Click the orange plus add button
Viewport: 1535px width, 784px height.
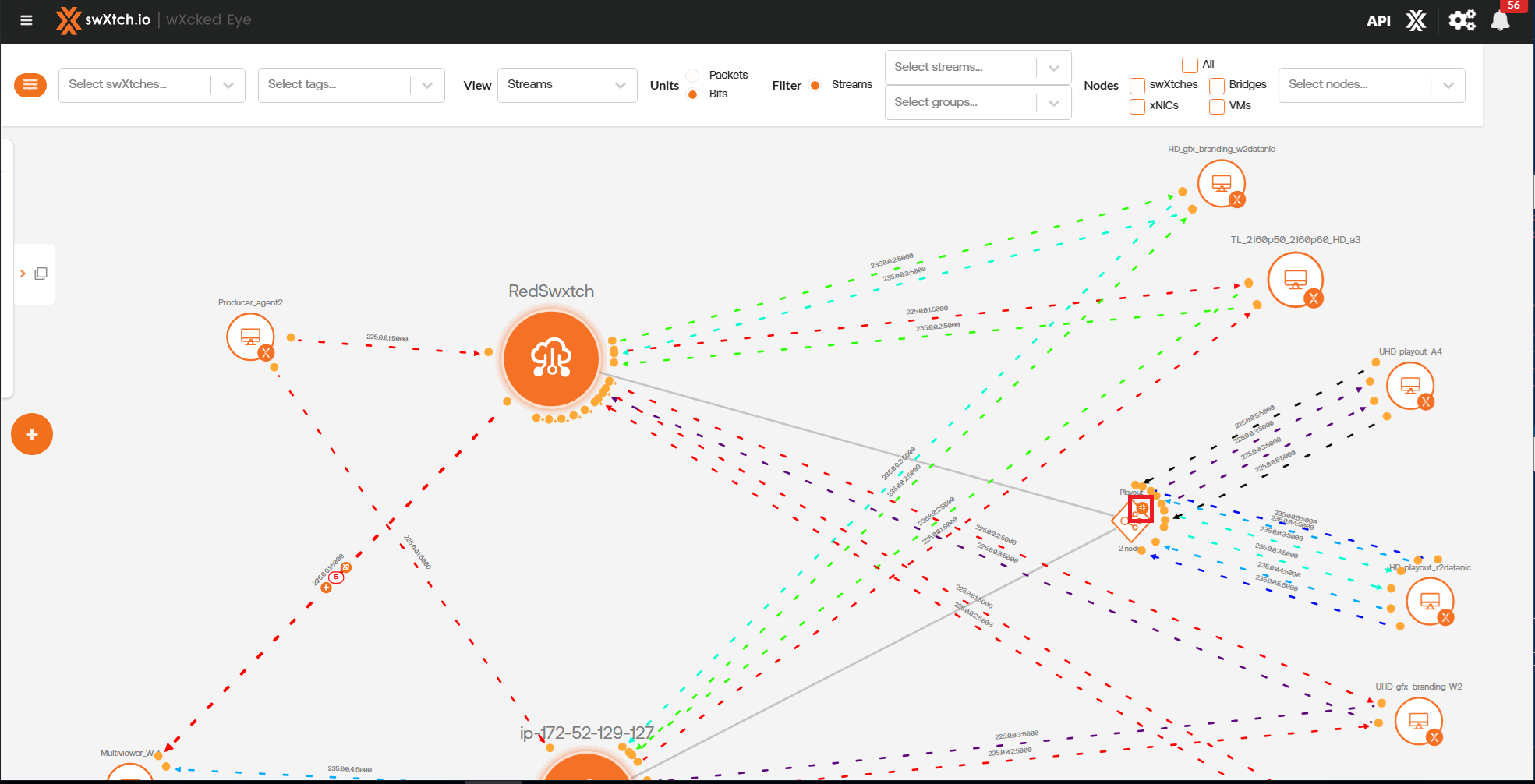coord(32,434)
